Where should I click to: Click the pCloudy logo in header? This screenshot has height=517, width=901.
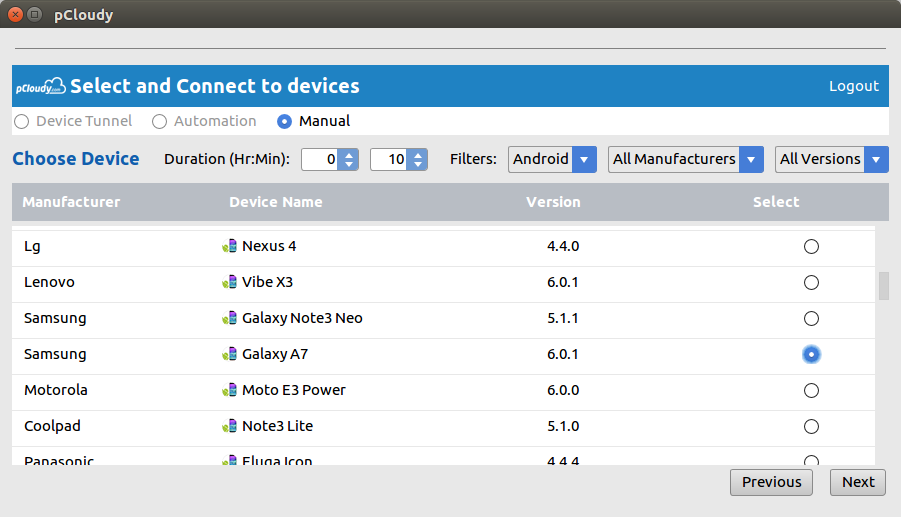pos(40,86)
